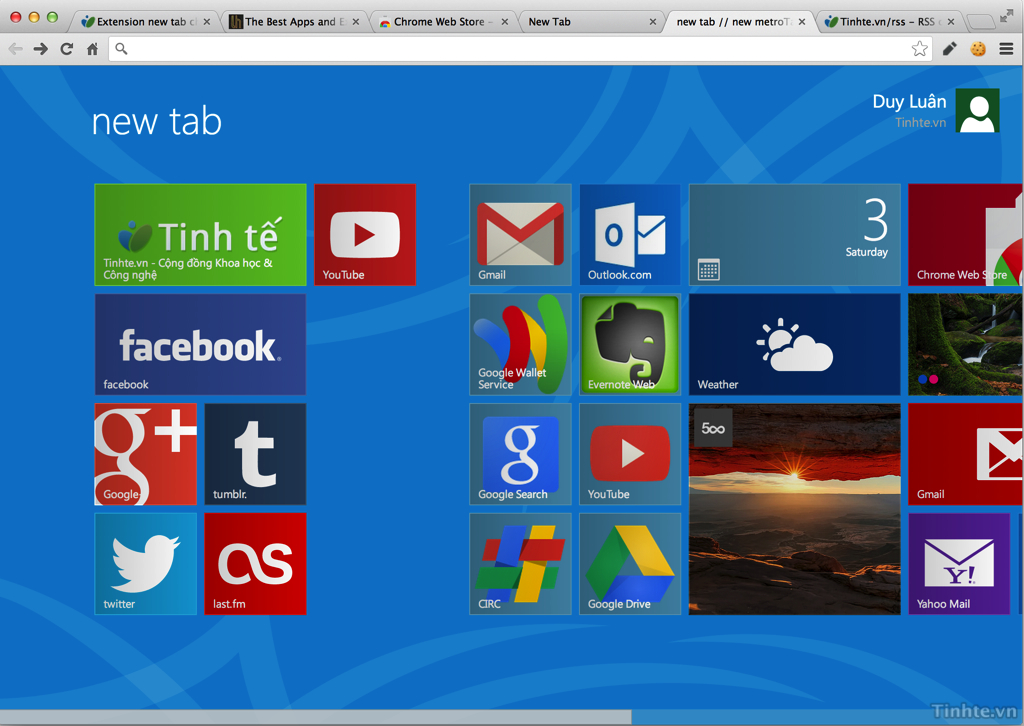
Task: Click the pencil edit extension icon
Action: click(x=950, y=49)
